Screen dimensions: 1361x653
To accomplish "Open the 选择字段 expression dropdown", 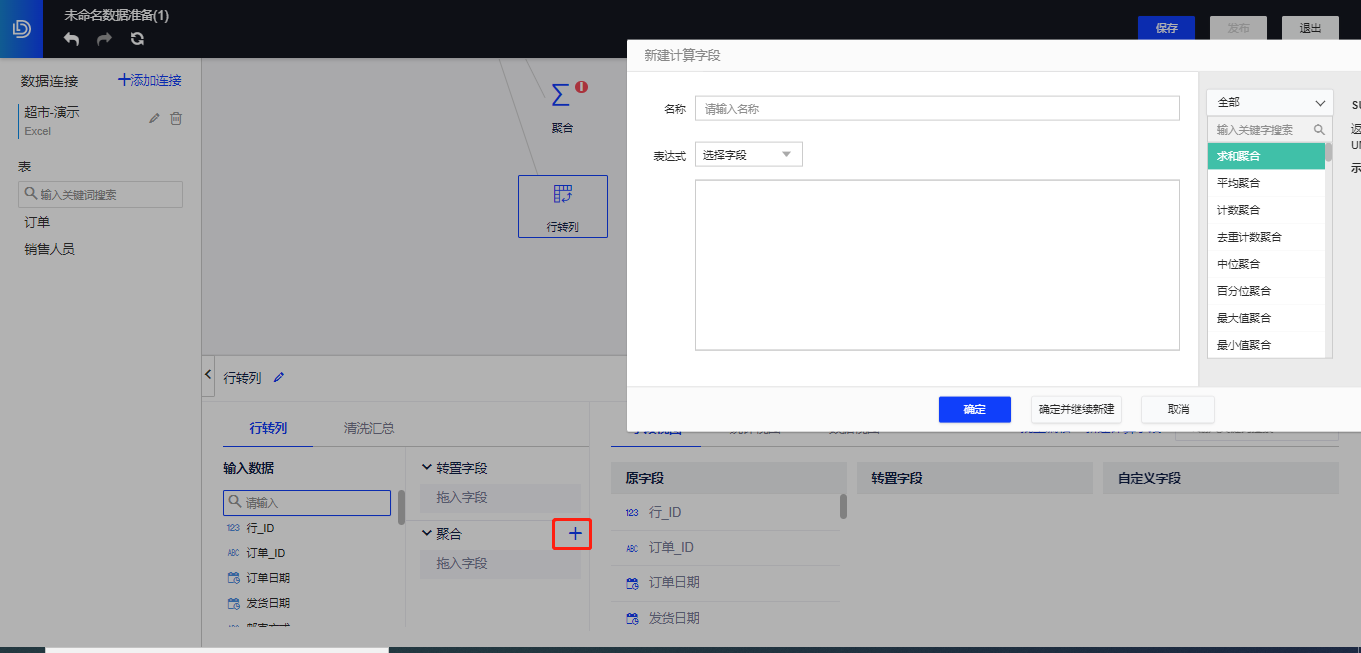I will (x=748, y=154).
